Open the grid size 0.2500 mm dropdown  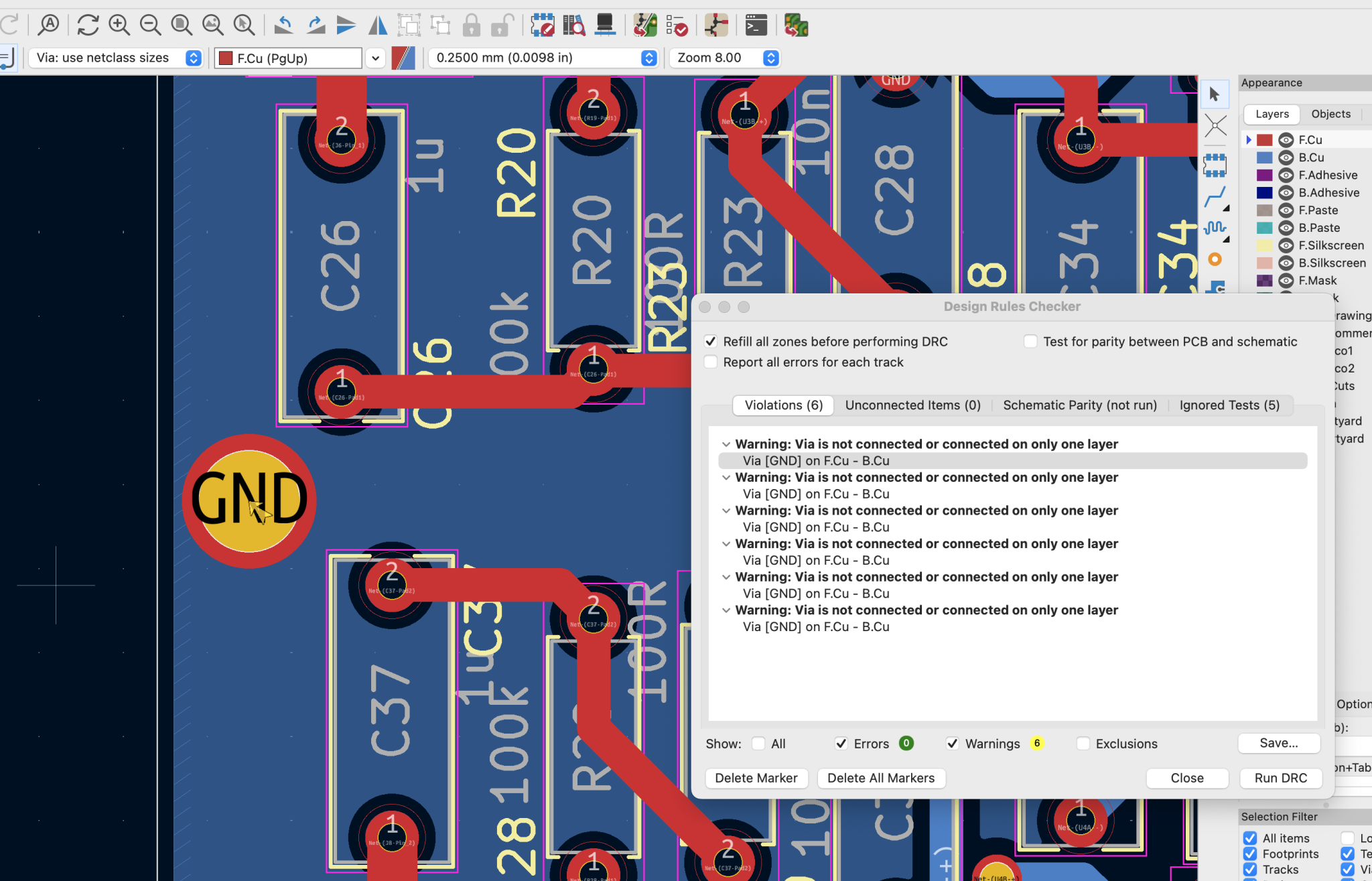pos(543,58)
